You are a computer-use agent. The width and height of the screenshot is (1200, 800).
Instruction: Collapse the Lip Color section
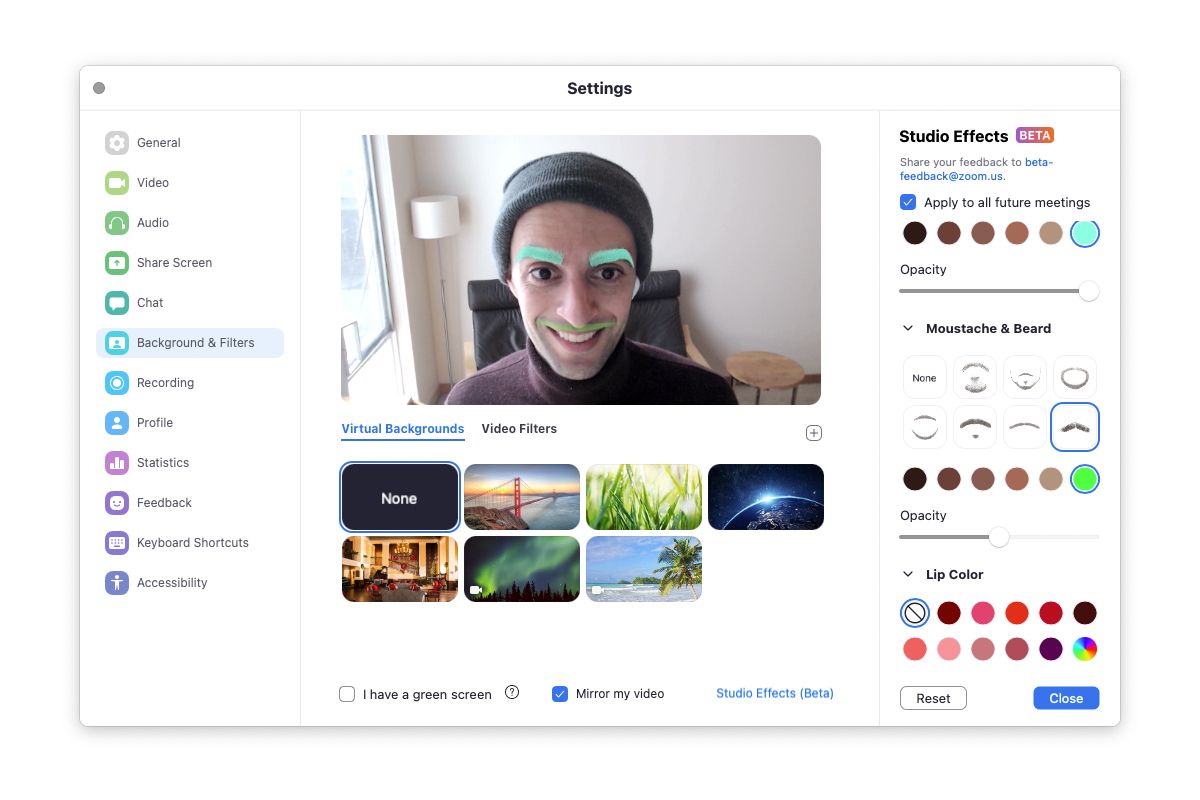pos(908,574)
